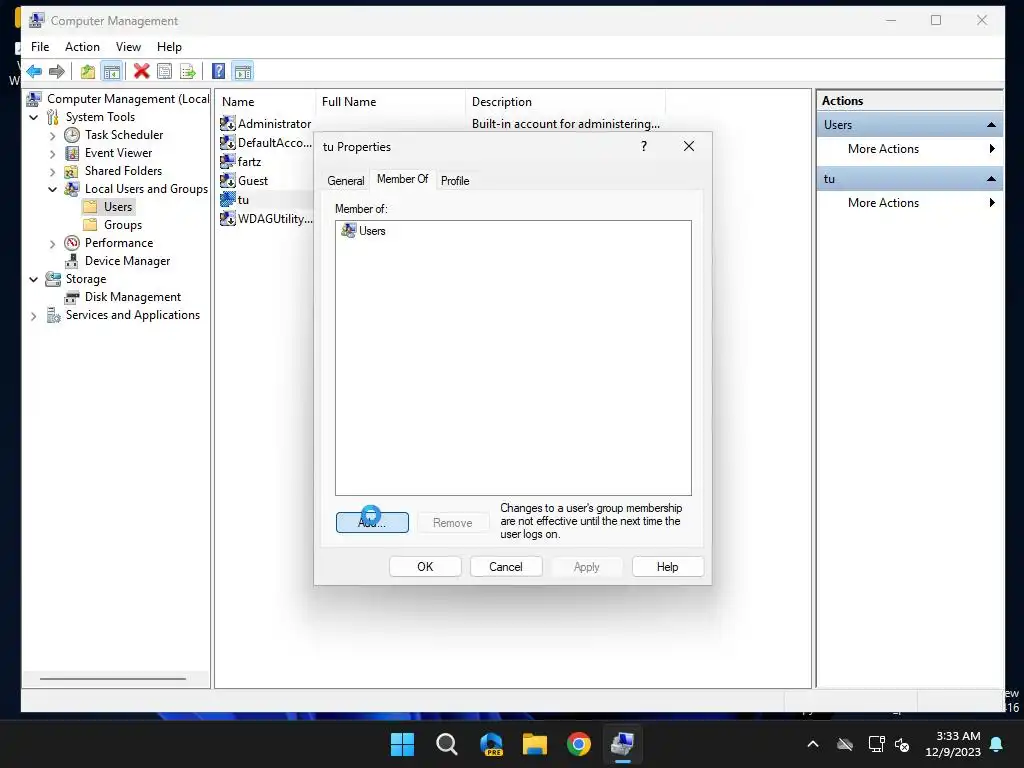The width and height of the screenshot is (1024, 768).
Task: Click the Forward arrow toolbar icon
Action: (57, 71)
